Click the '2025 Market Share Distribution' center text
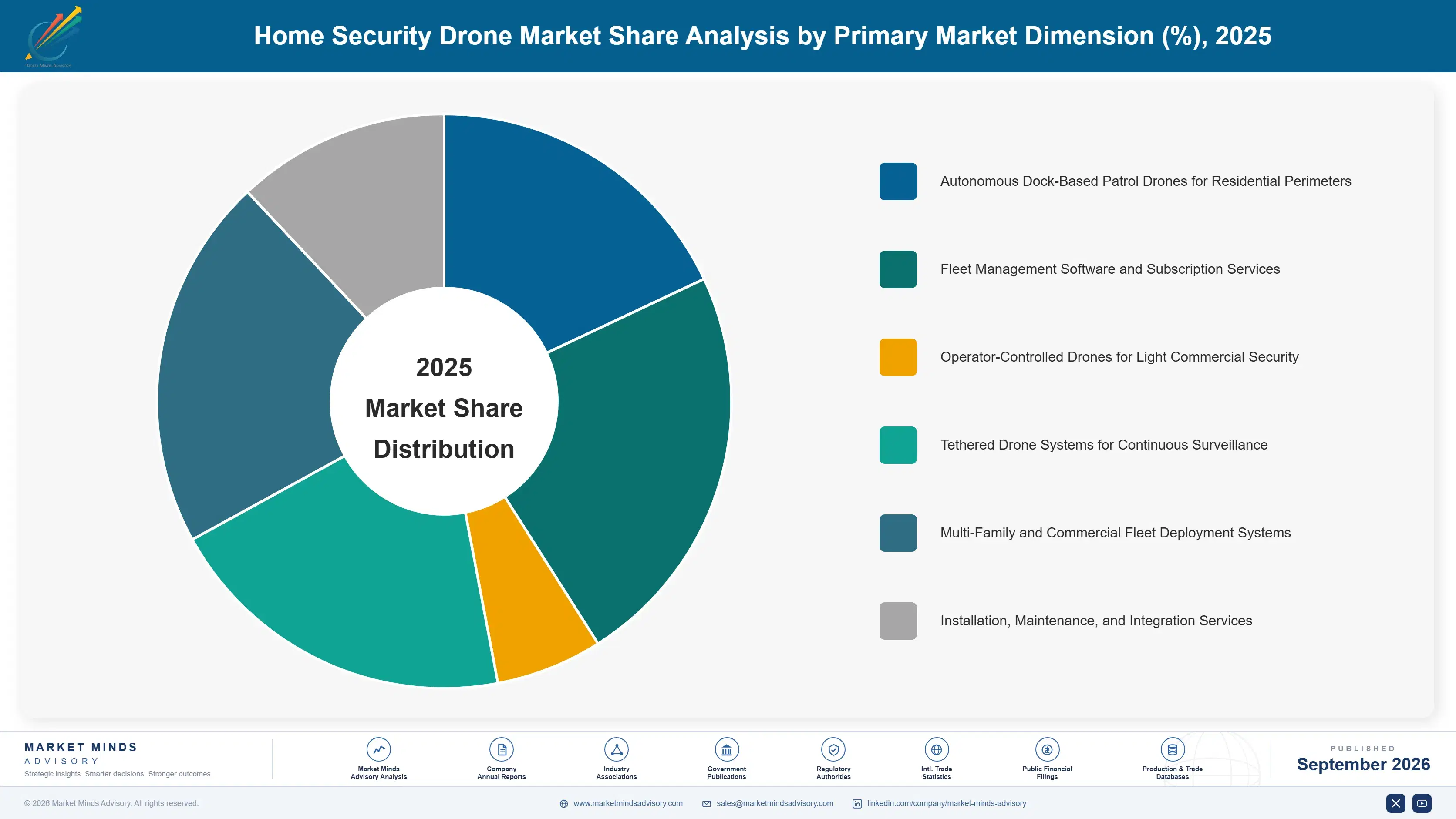This screenshot has height=819, width=1456. (x=444, y=408)
